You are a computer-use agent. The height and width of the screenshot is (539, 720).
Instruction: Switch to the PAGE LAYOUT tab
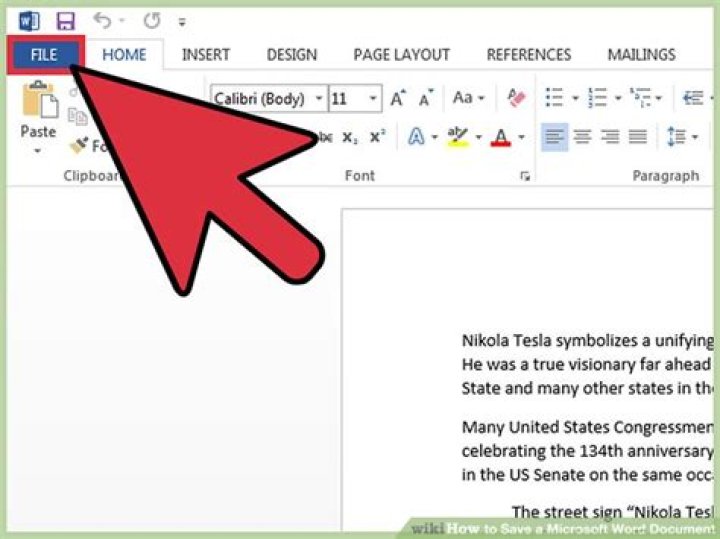[401, 55]
